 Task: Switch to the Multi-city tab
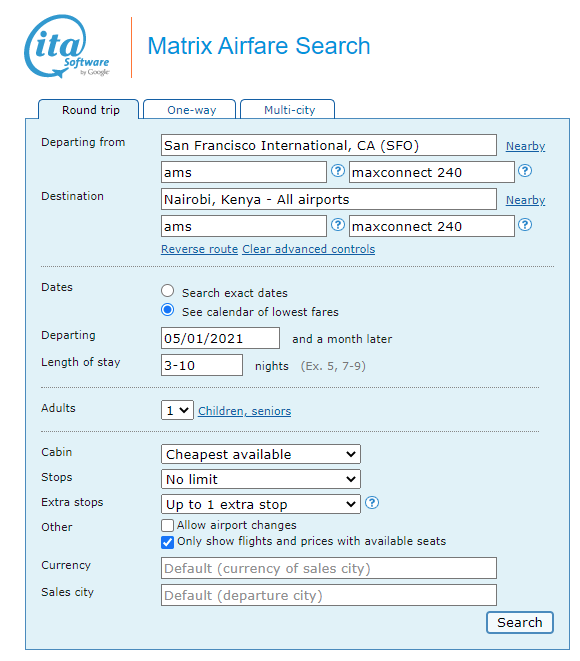[x=287, y=110]
